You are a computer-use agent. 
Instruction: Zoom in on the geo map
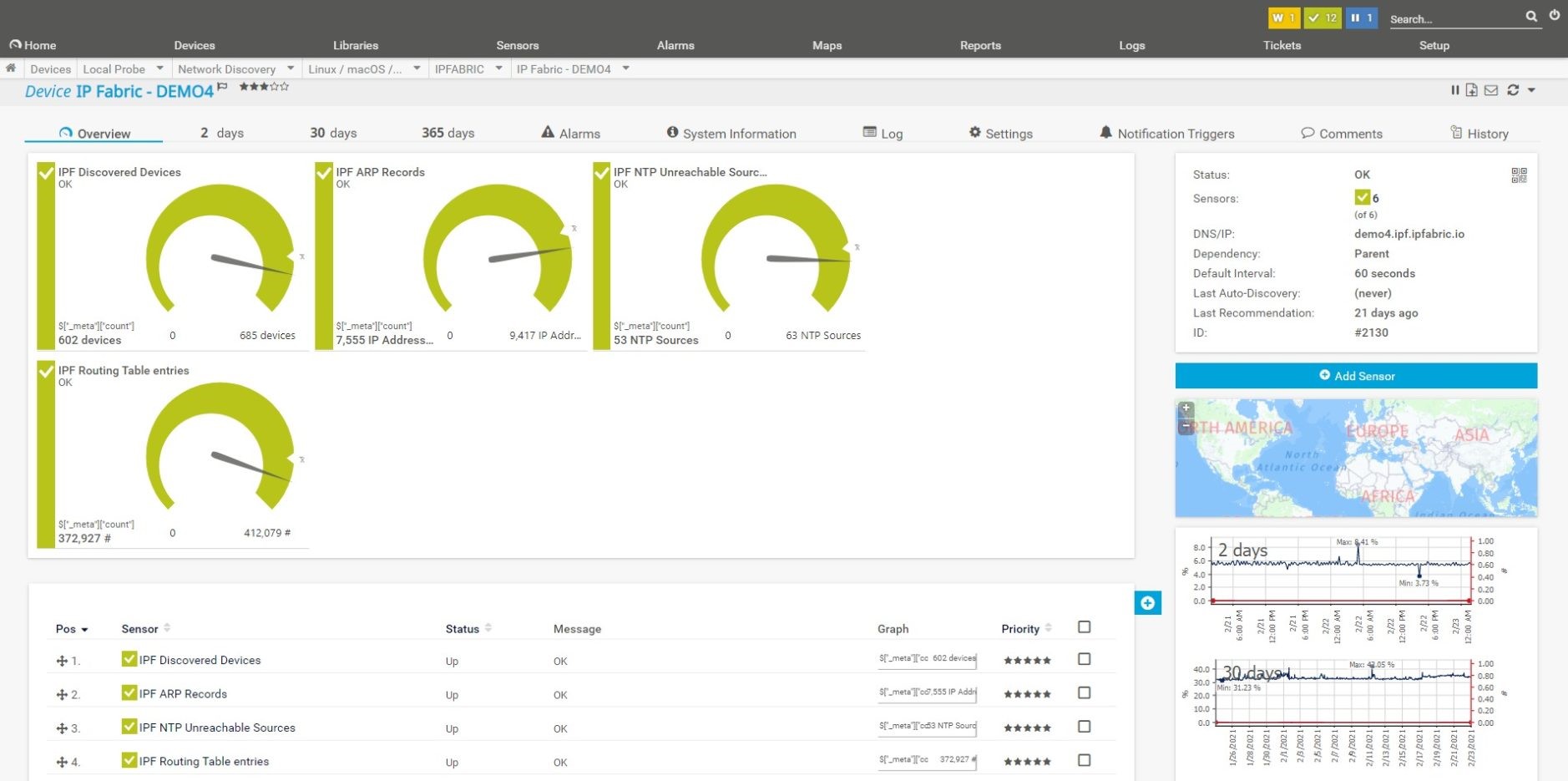tap(1186, 409)
